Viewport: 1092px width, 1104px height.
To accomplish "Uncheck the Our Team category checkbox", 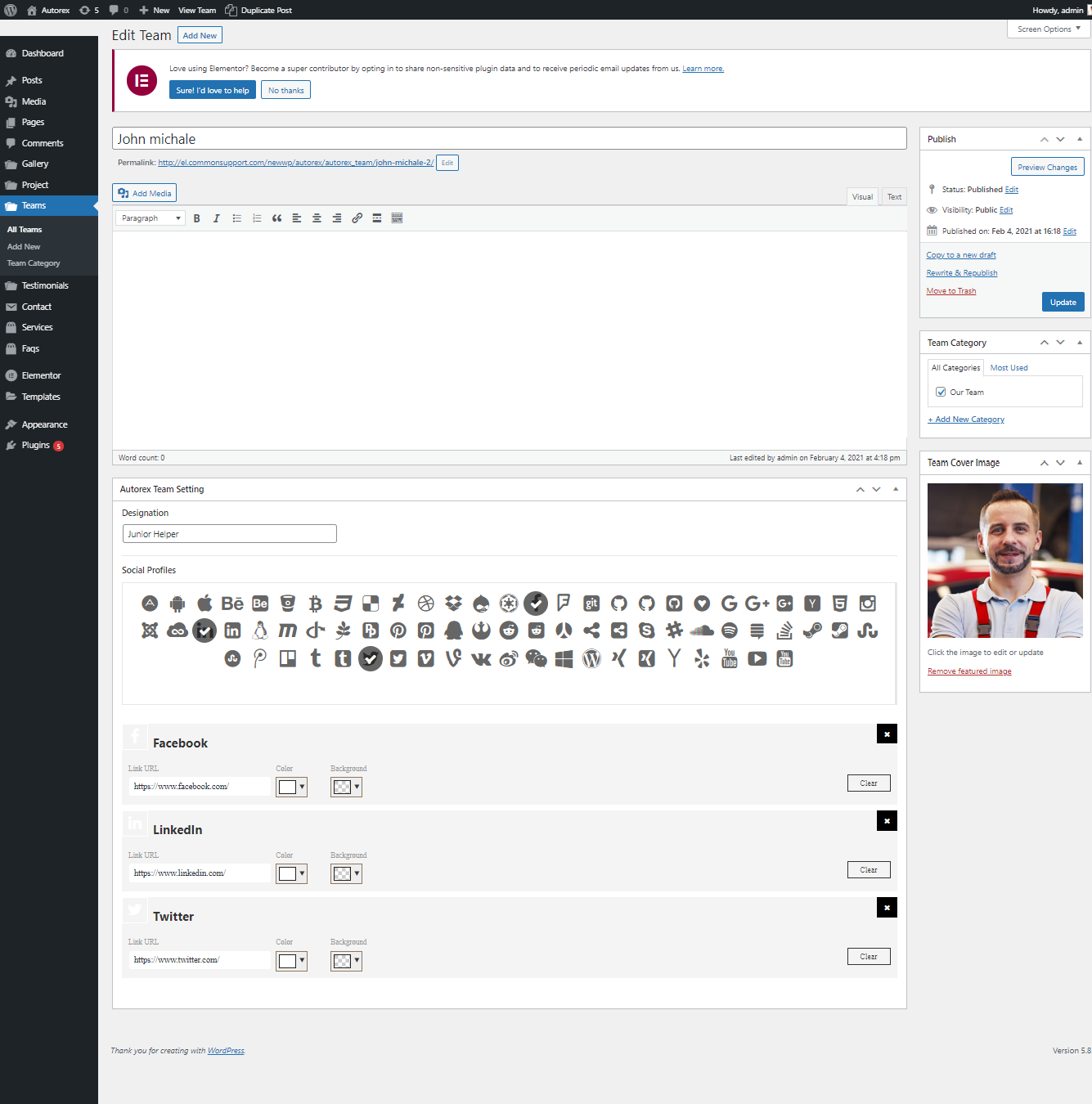I will (x=941, y=393).
